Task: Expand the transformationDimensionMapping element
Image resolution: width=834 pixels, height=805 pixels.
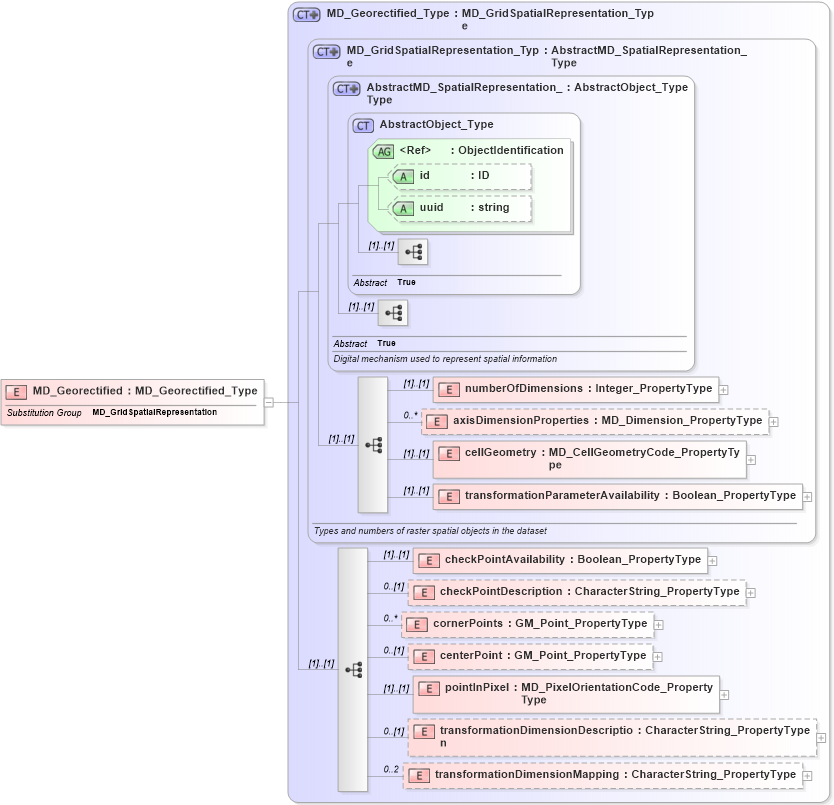Action: point(806,774)
